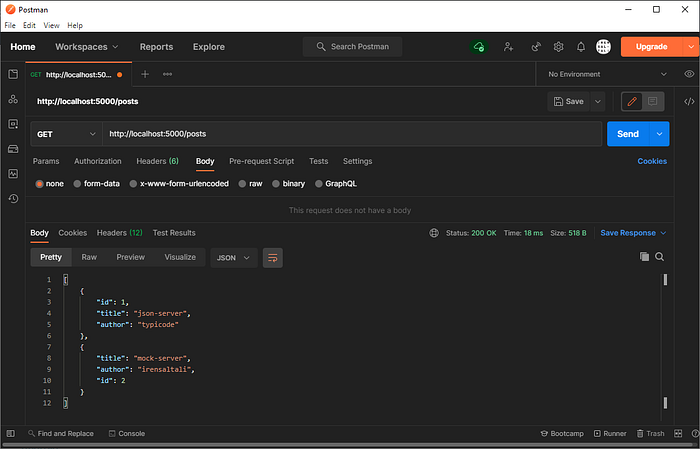Viewport: 700px width, 449px height.
Task: Search within the response body icon
Action: tap(659, 257)
